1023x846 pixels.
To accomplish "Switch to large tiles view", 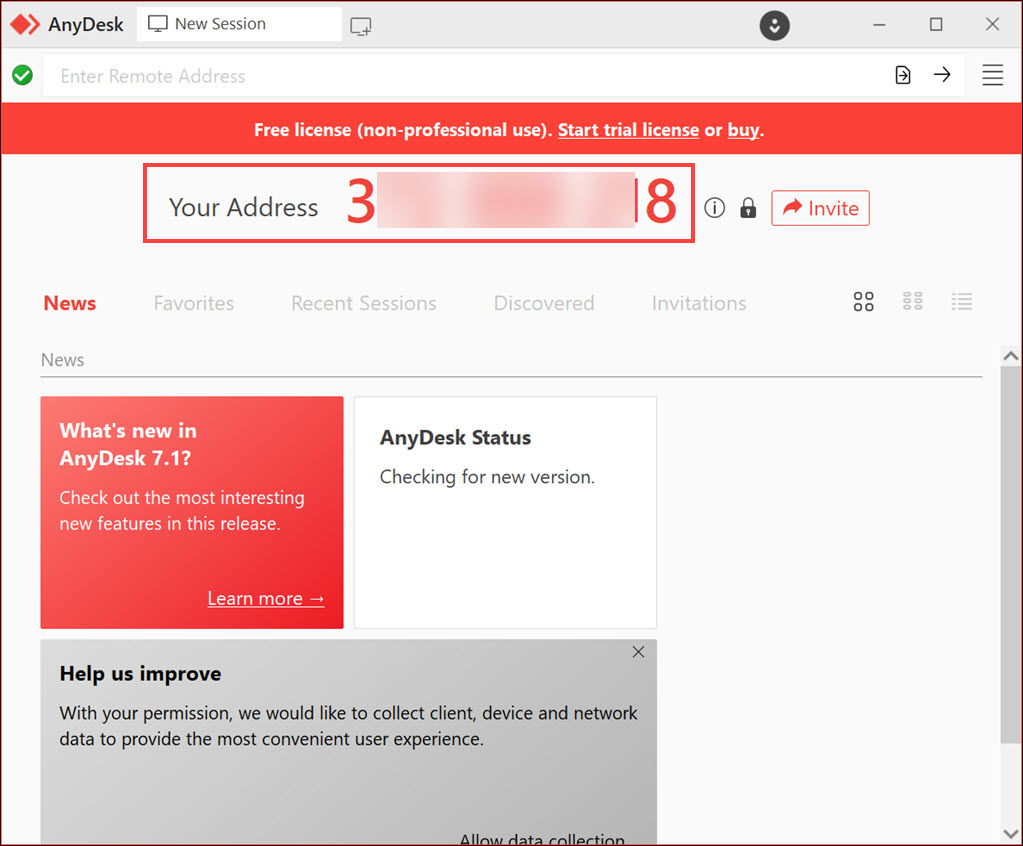I will coord(863,302).
